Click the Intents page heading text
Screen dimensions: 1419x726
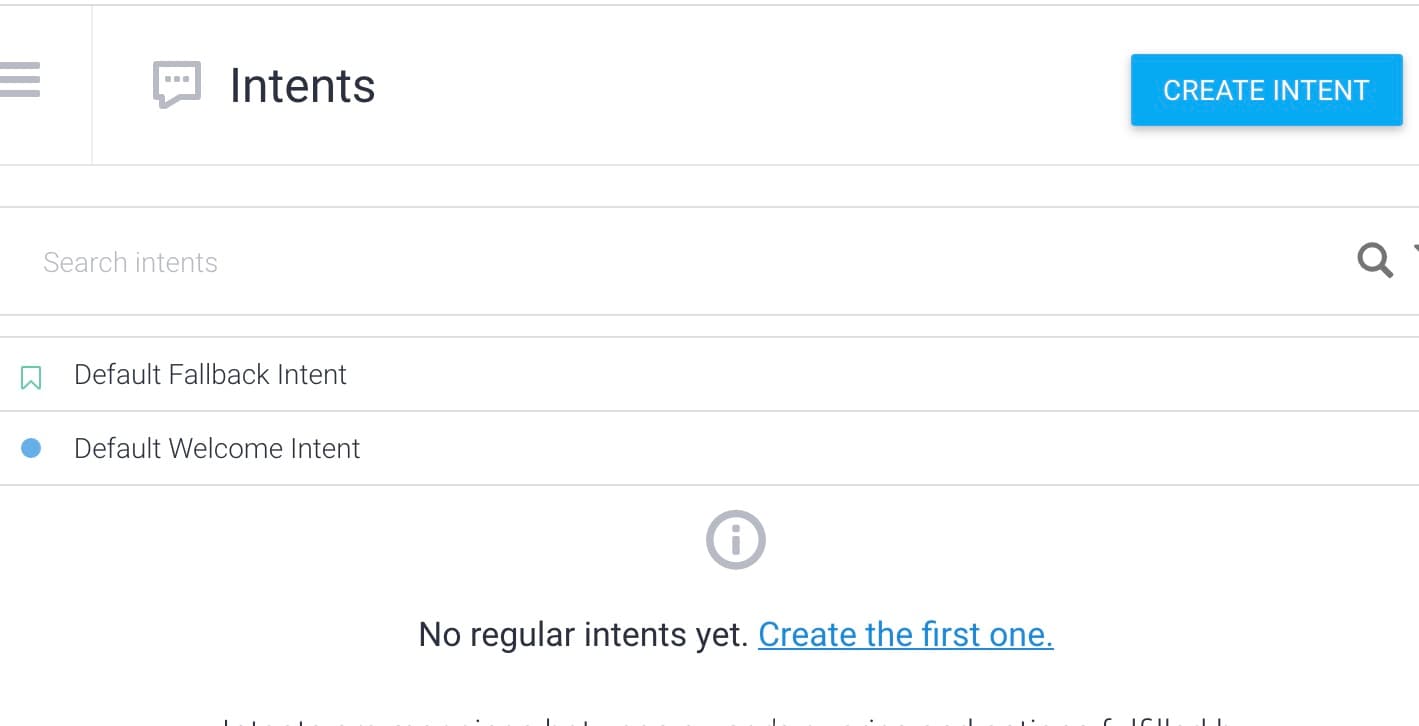click(303, 86)
